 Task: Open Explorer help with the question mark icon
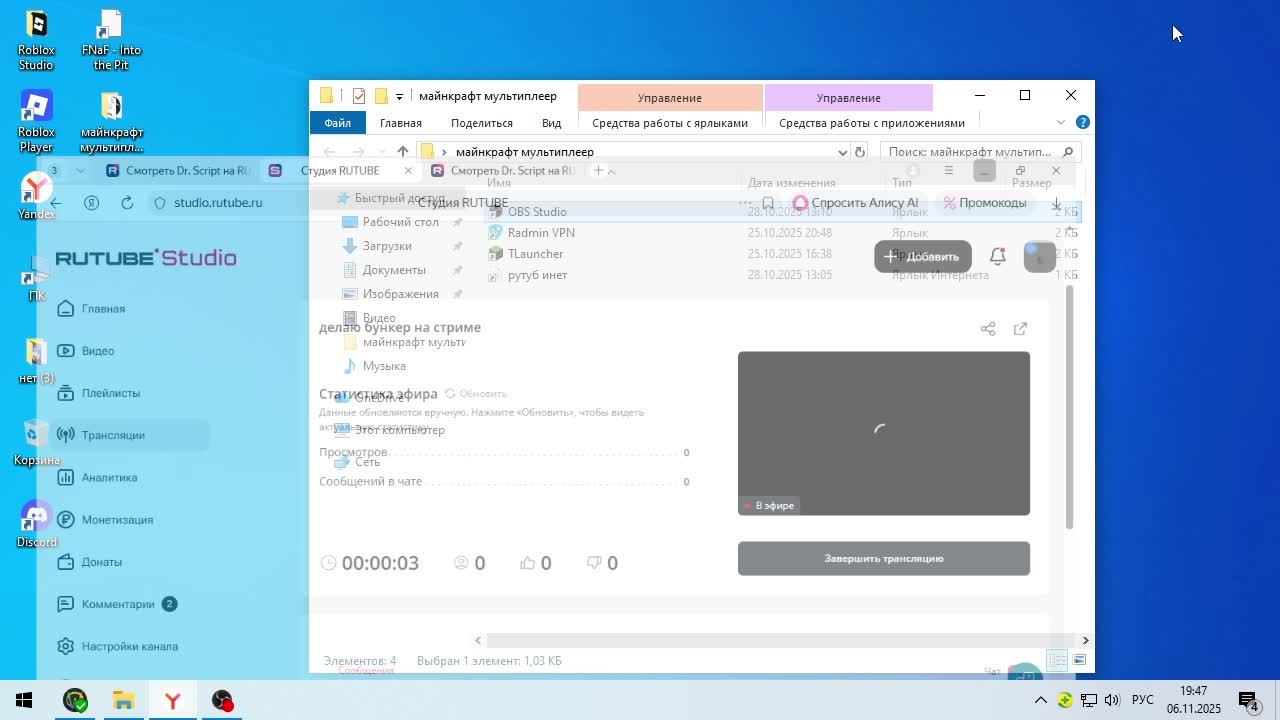click(1082, 122)
